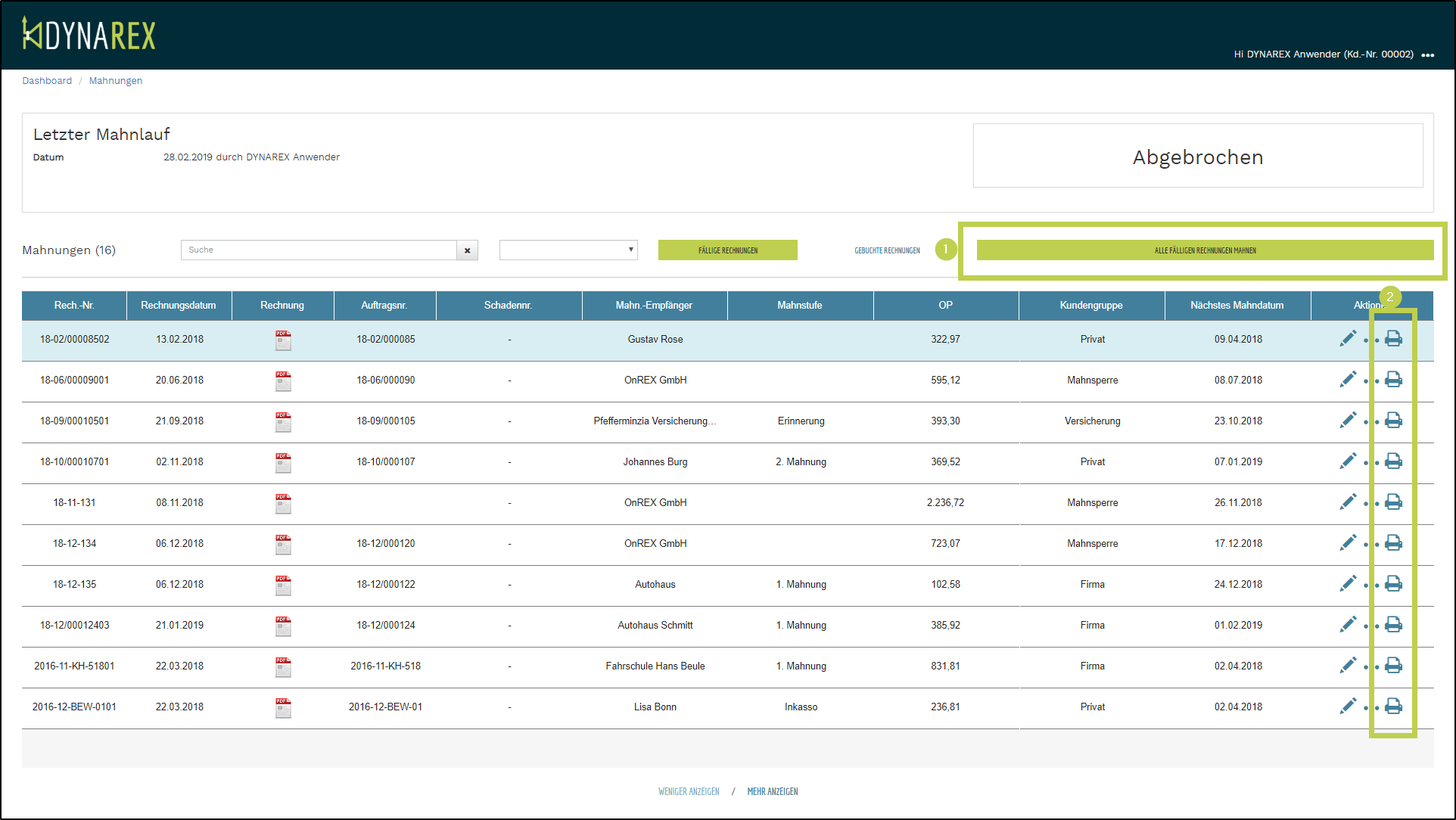Edit the OnREX GmbH 595,12 reminder
1456x820 pixels.
click(x=1348, y=380)
